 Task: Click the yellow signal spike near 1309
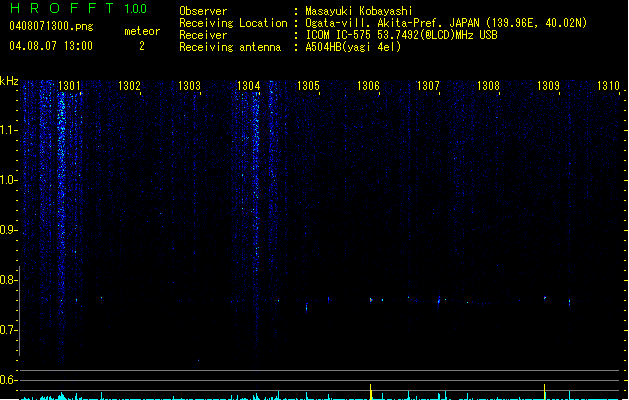[545, 392]
